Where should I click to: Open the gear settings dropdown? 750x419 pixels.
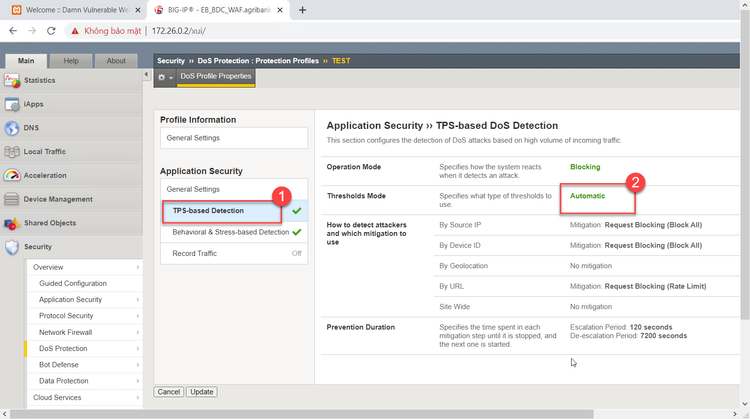(164, 77)
